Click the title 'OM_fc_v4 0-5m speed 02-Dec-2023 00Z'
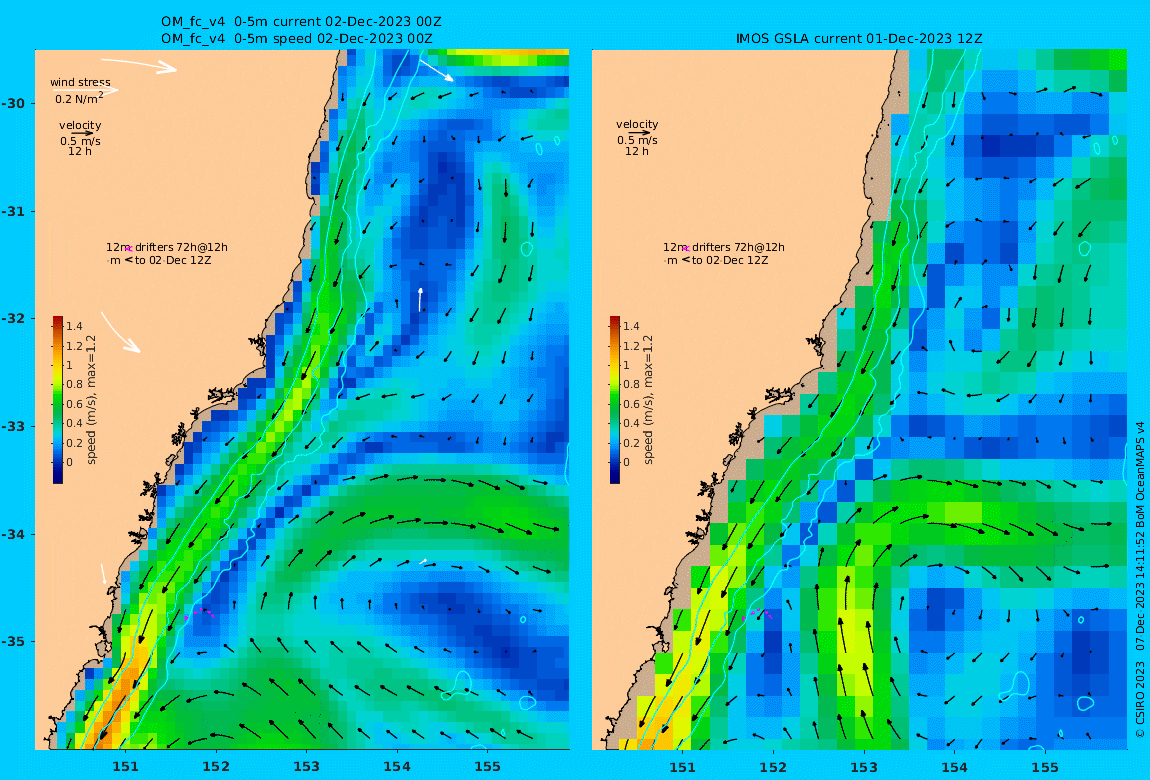Viewport: 1150px width, 780px height. pyautogui.click(x=296, y=39)
